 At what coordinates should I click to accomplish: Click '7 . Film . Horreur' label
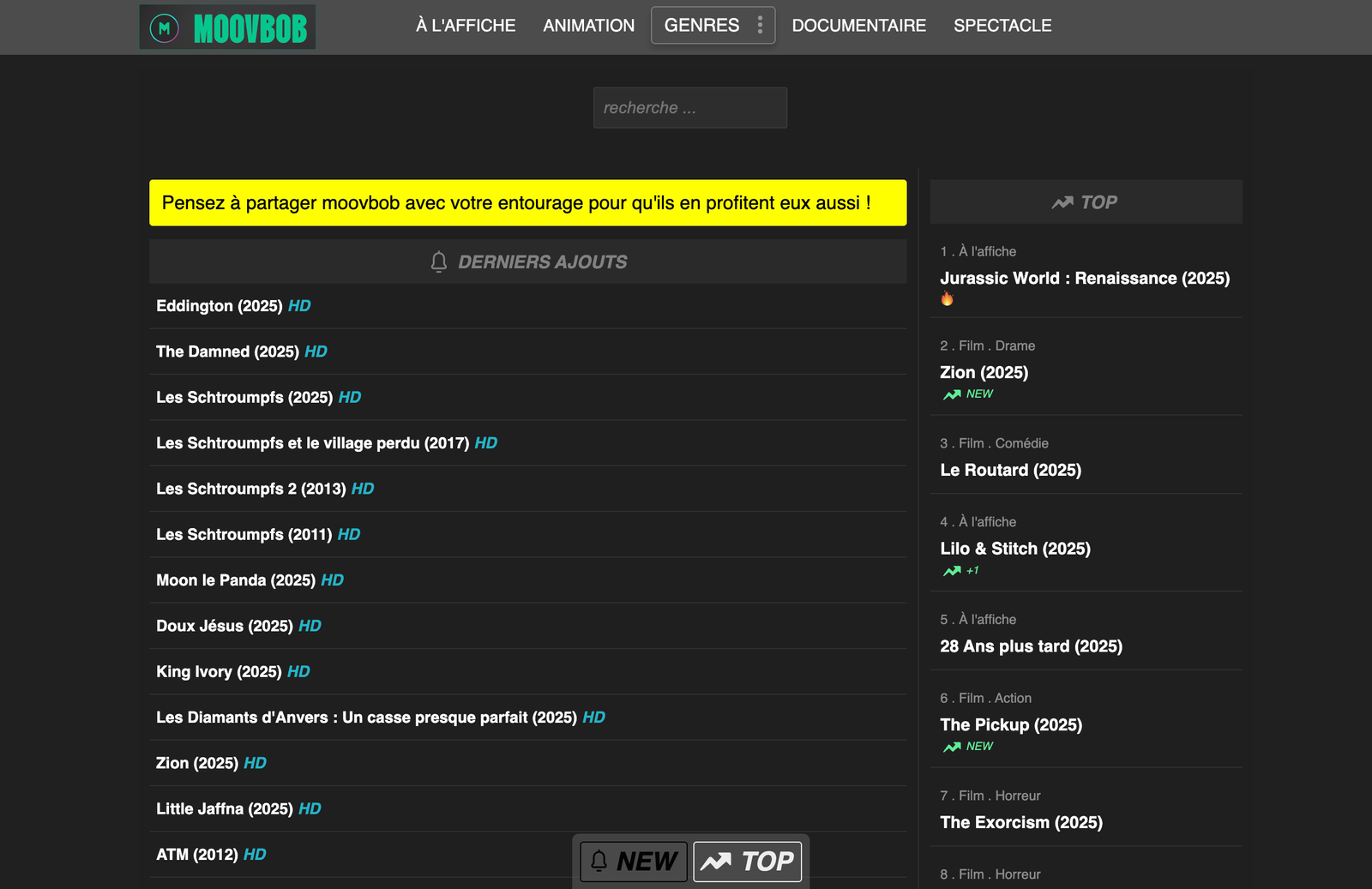(x=990, y=796)
